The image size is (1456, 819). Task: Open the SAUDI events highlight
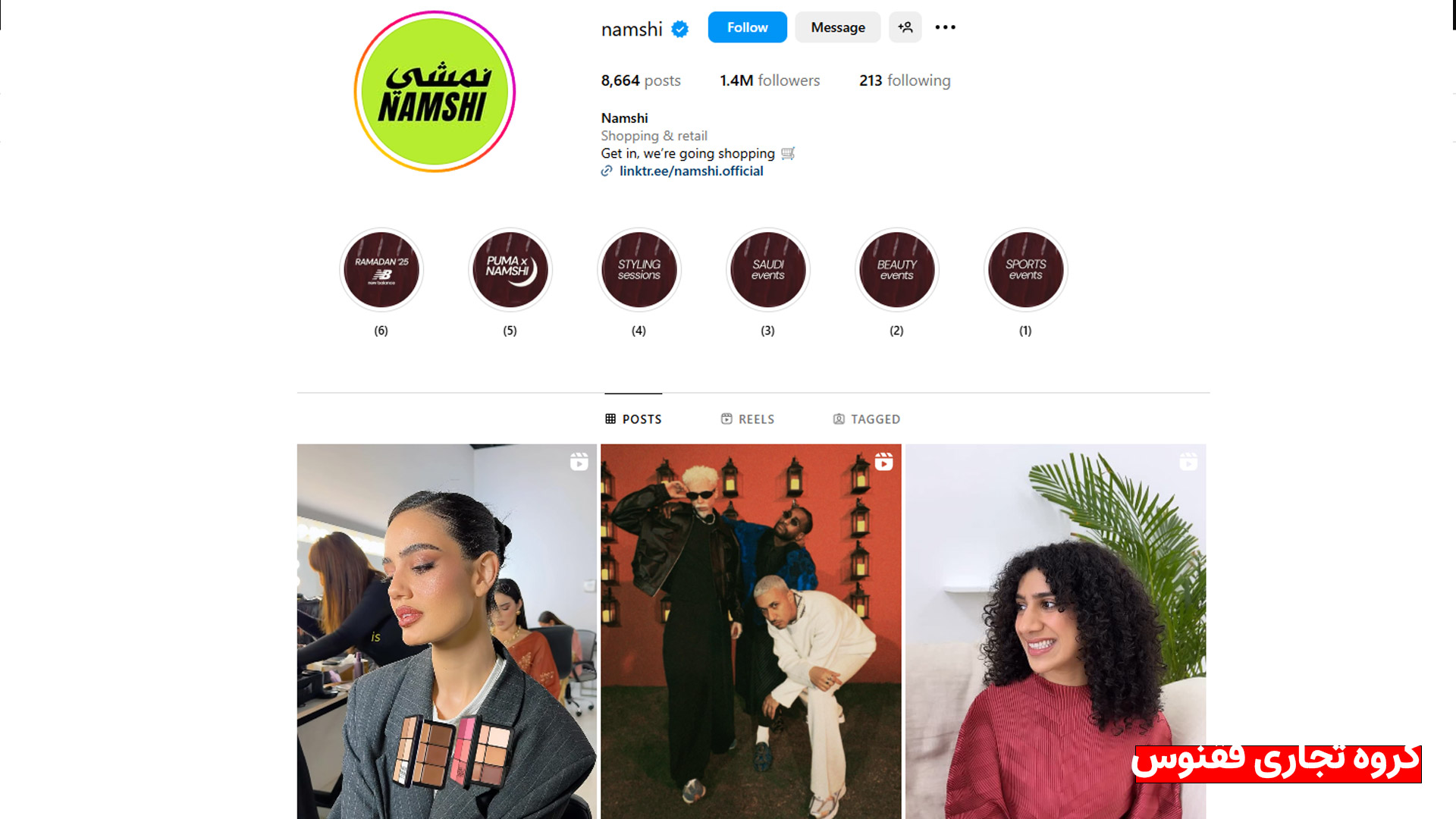pyautogui.click(x=768, y=270)
